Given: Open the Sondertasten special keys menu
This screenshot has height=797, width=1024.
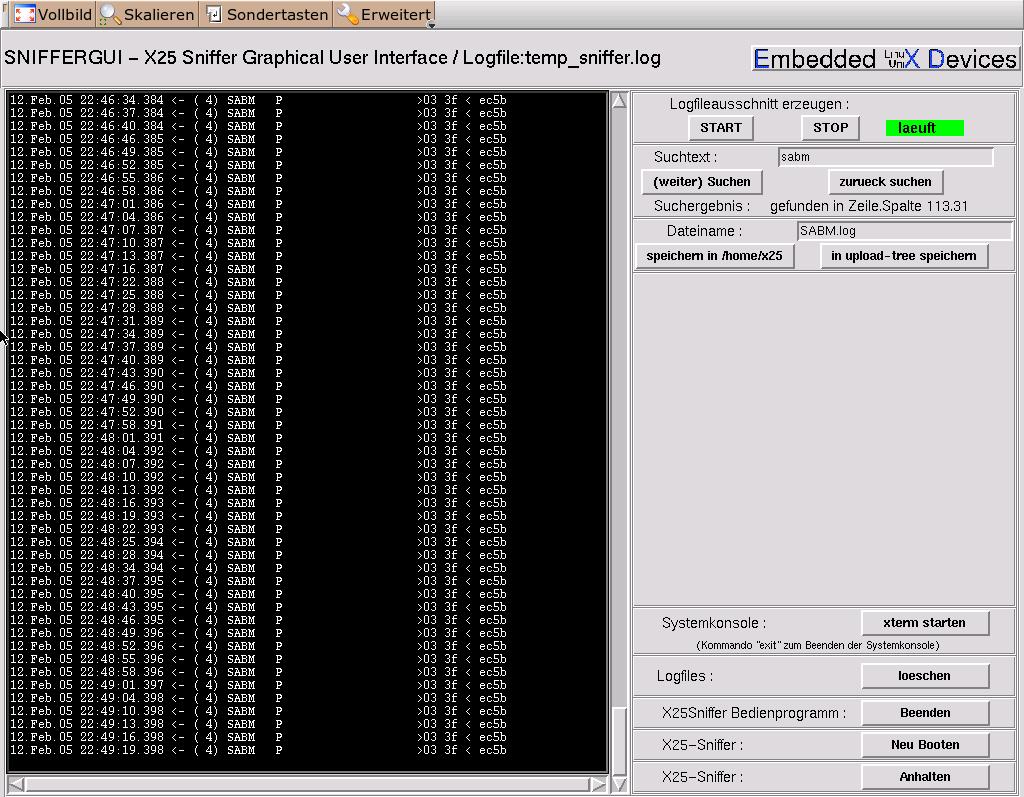Looking at the screenshot, I should pyautogui.click(x=267, y=14).
